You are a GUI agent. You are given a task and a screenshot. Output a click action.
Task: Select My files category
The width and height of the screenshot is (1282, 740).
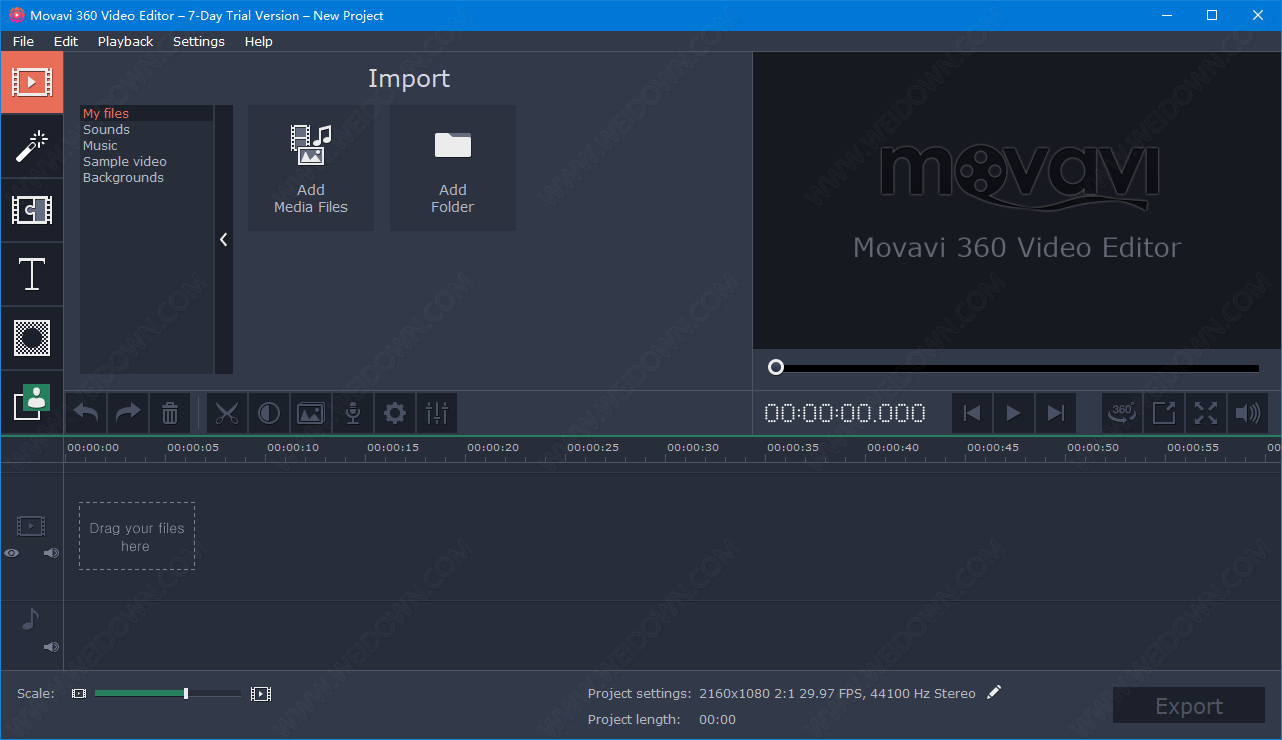click(147, 113)
